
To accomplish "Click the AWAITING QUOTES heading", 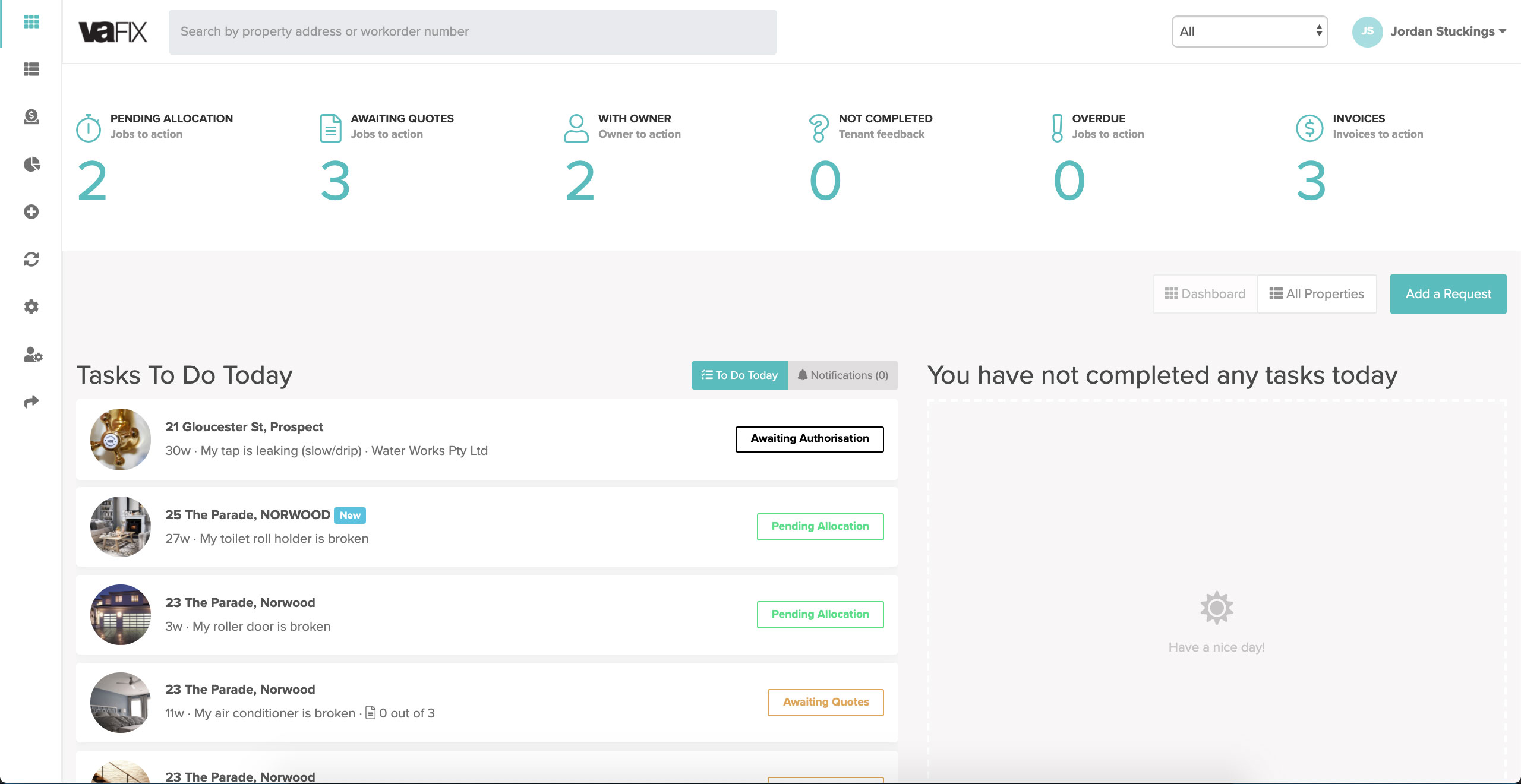I will click(402, 119).
